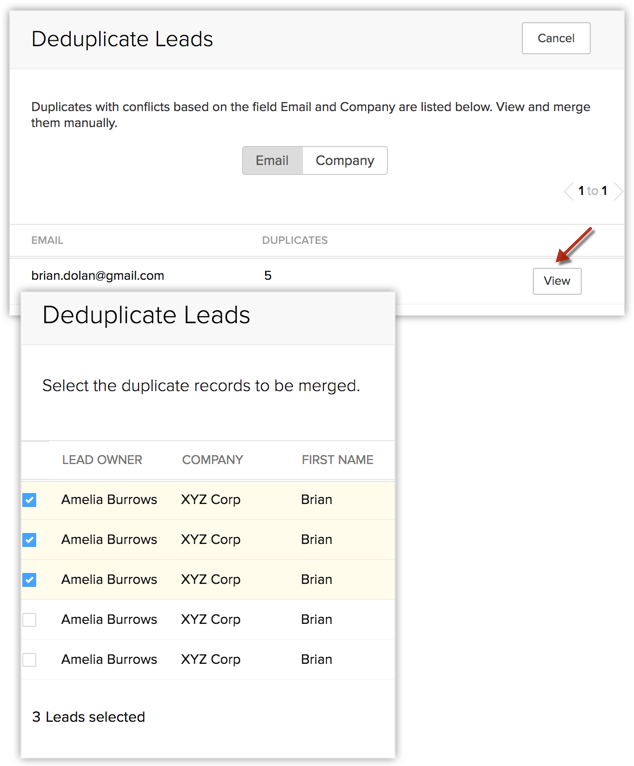Switch to the Email tab
This screenshot has width=634, height=766.
(272, 161)
